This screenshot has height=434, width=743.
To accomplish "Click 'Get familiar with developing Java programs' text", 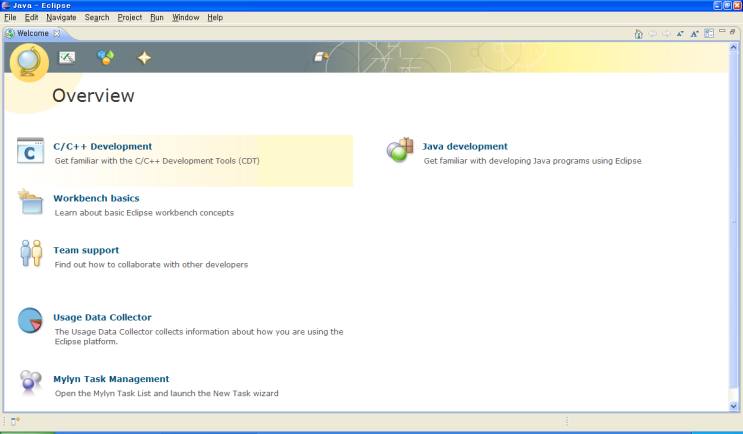I will coord(533,161).
